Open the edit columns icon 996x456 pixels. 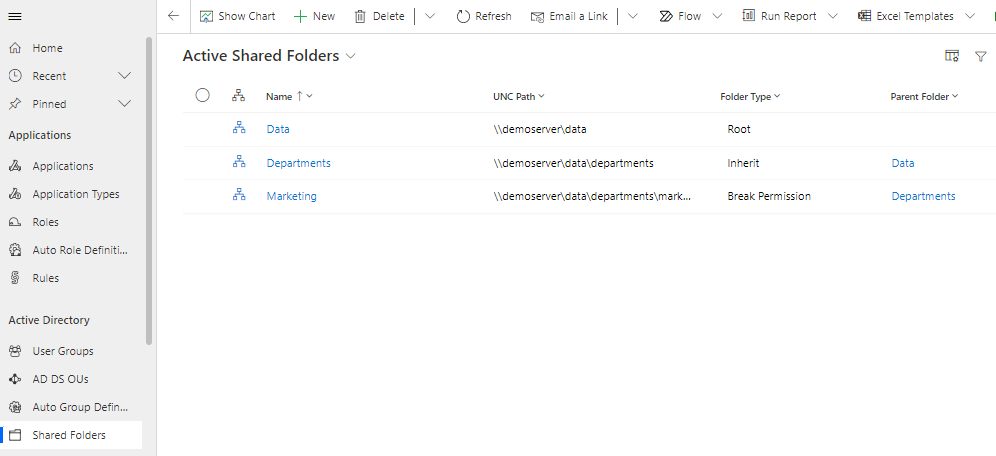(x=952, y=57)
